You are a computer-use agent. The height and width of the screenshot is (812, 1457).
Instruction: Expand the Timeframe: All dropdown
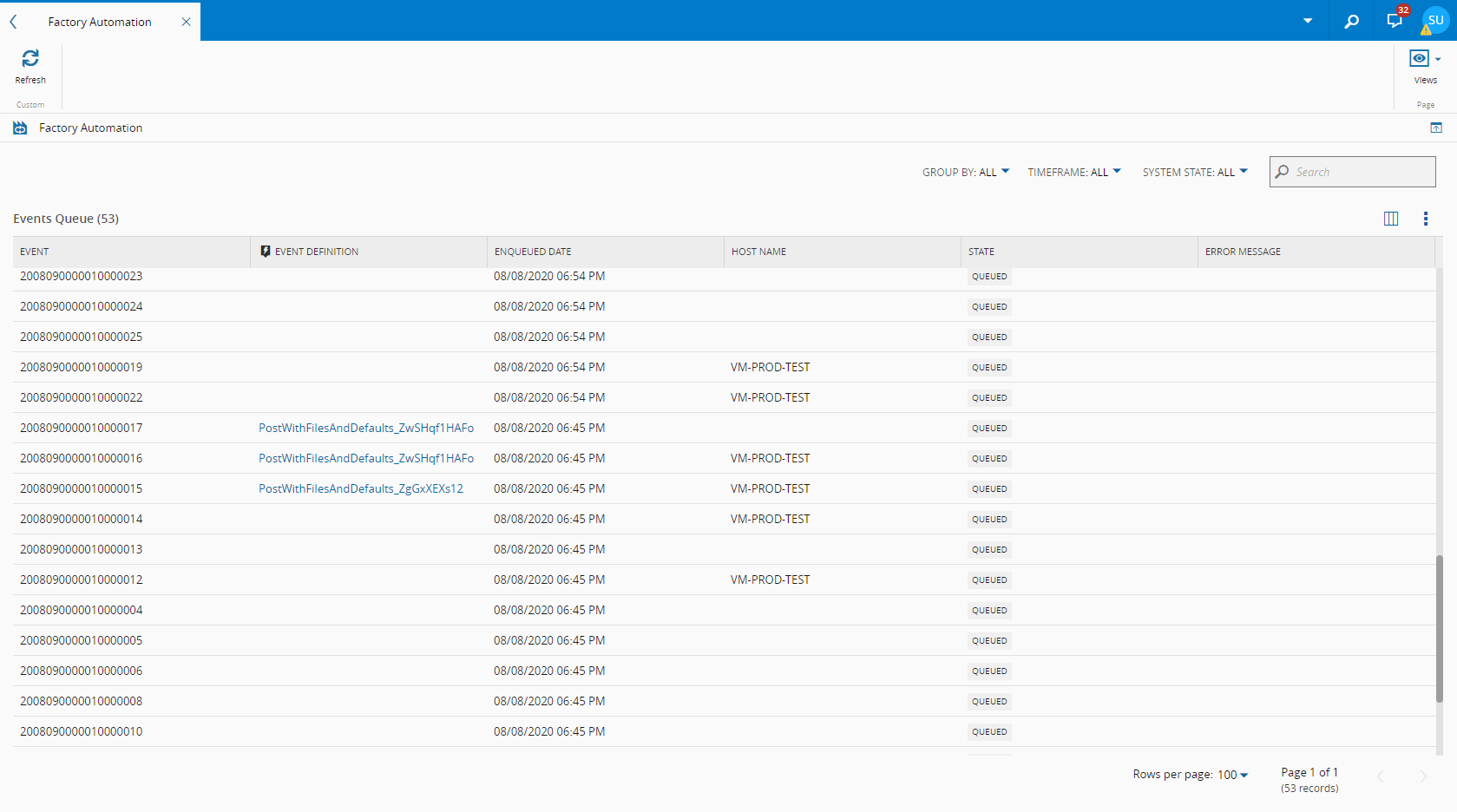(1073, 172)
